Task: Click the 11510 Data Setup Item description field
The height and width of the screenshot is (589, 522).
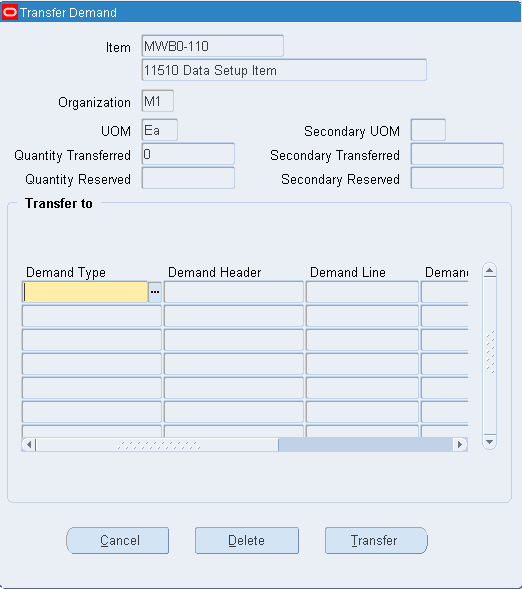Action: click(284, 70)
